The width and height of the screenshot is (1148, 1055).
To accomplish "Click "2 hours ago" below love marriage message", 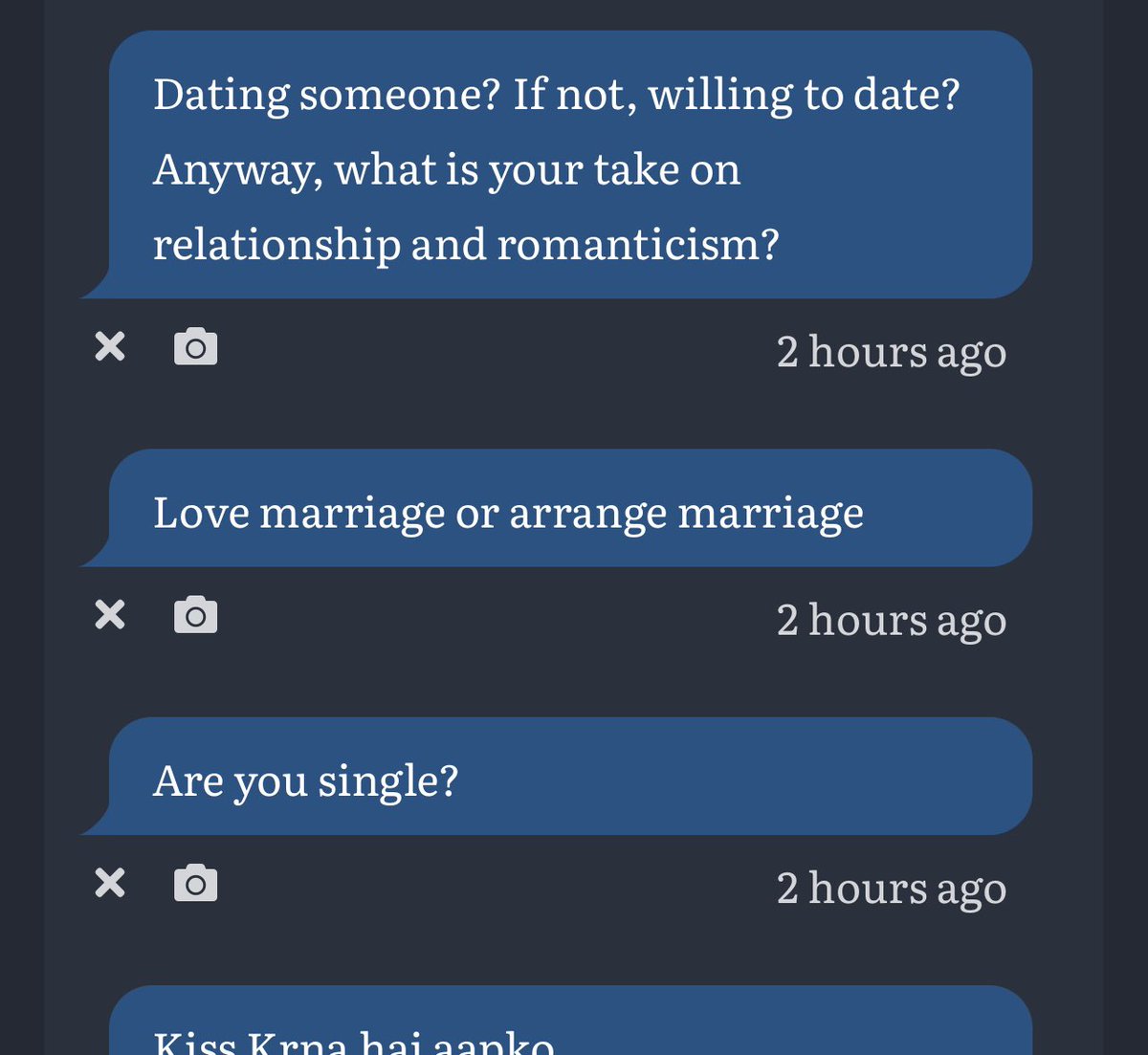I will click(892, 621).
